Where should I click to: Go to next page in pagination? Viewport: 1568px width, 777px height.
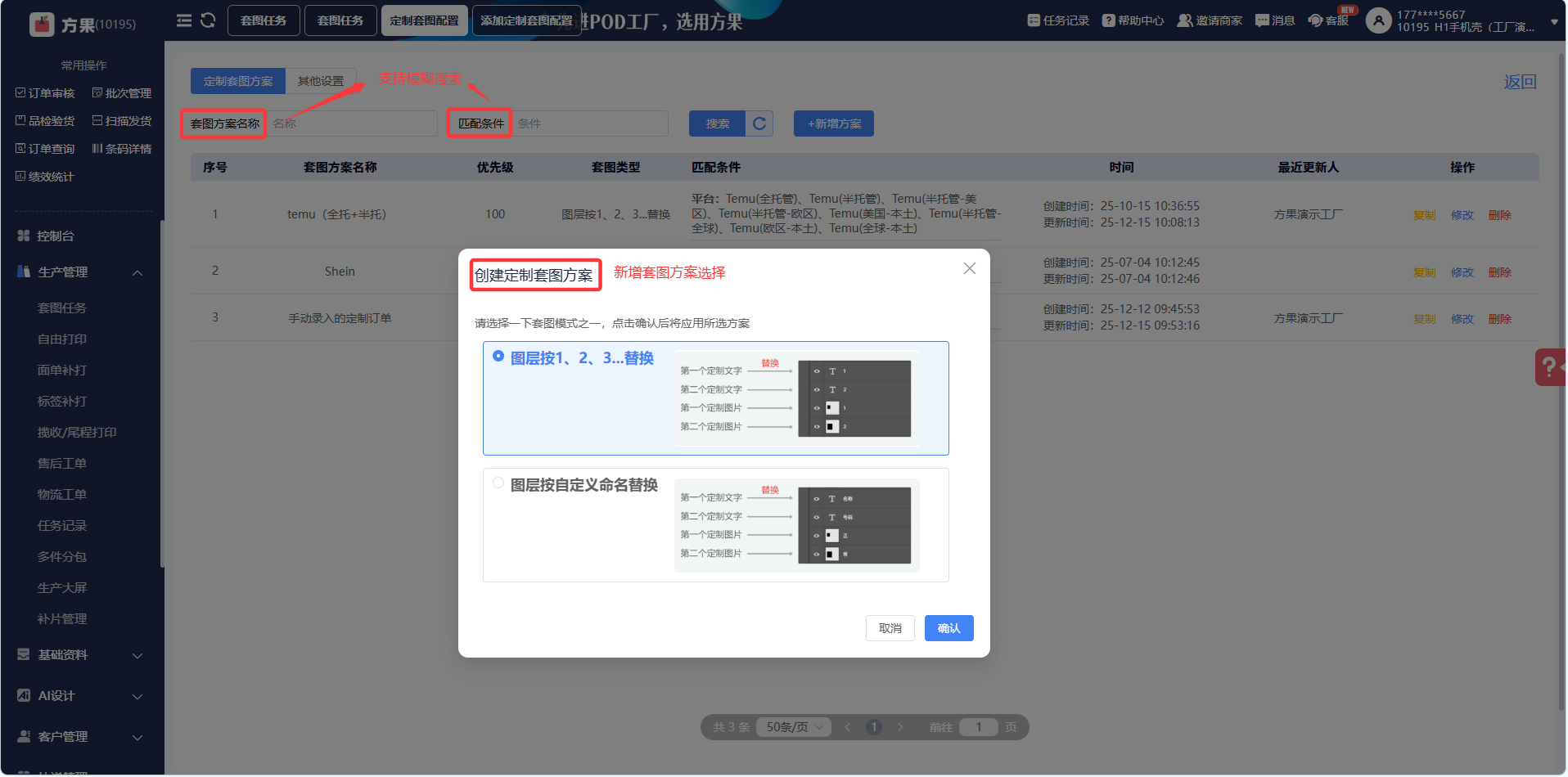pos(900,727)
